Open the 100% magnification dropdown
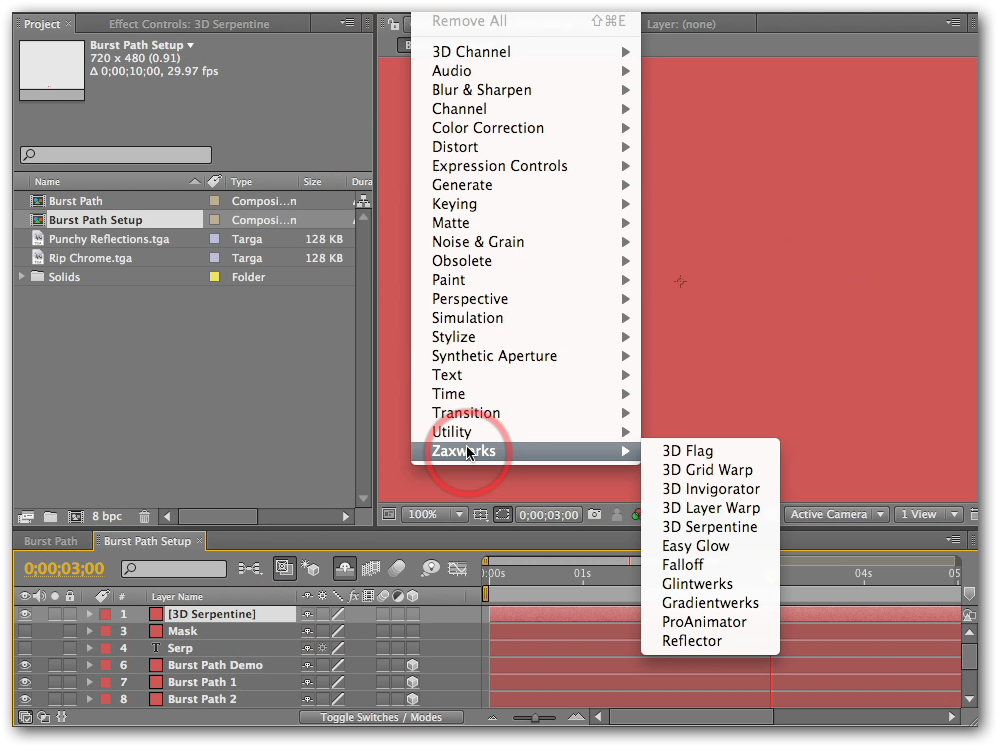998x747 pixels. coord(435,514)
